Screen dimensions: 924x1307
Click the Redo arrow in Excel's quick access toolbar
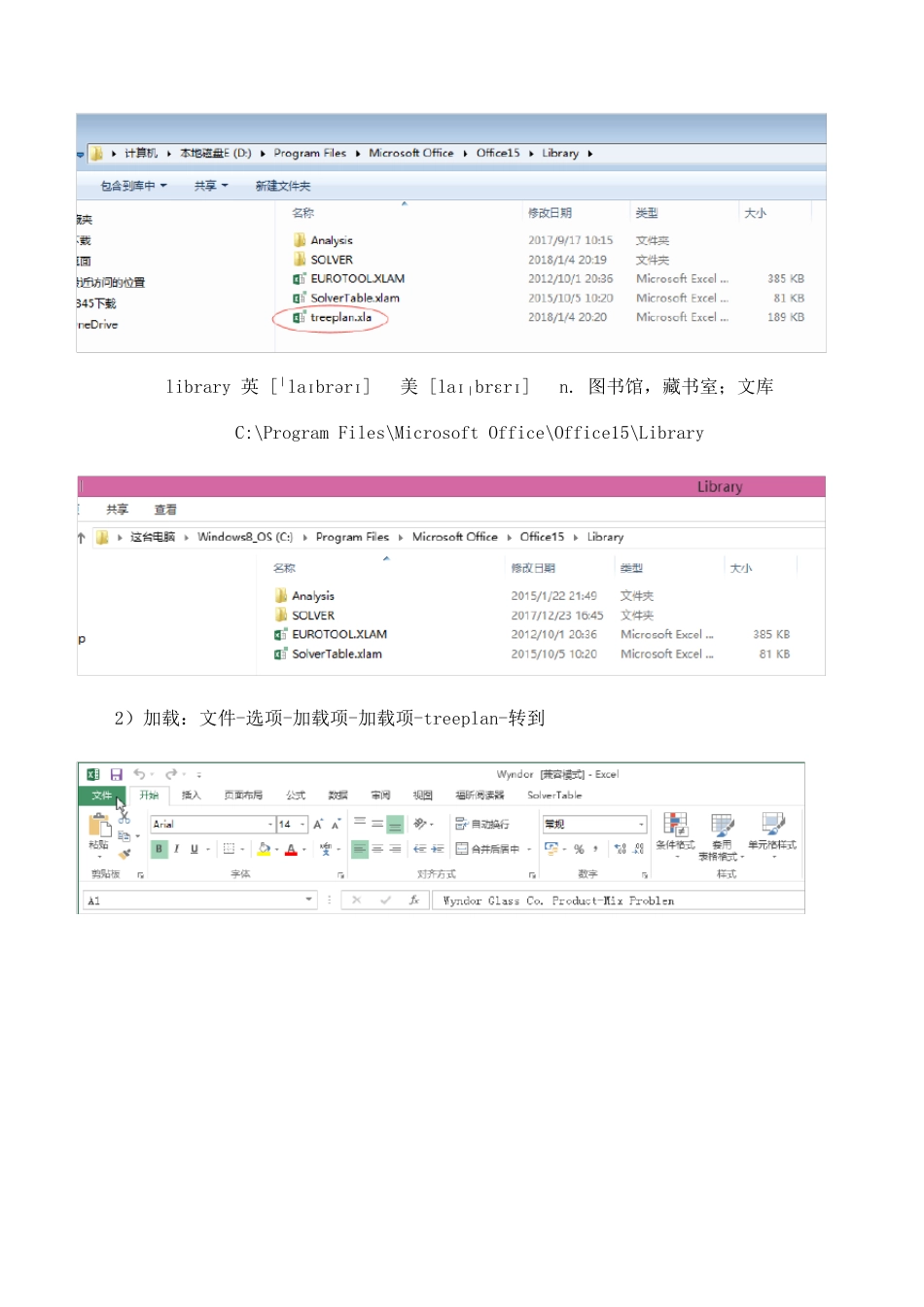(x=171, y=774)
